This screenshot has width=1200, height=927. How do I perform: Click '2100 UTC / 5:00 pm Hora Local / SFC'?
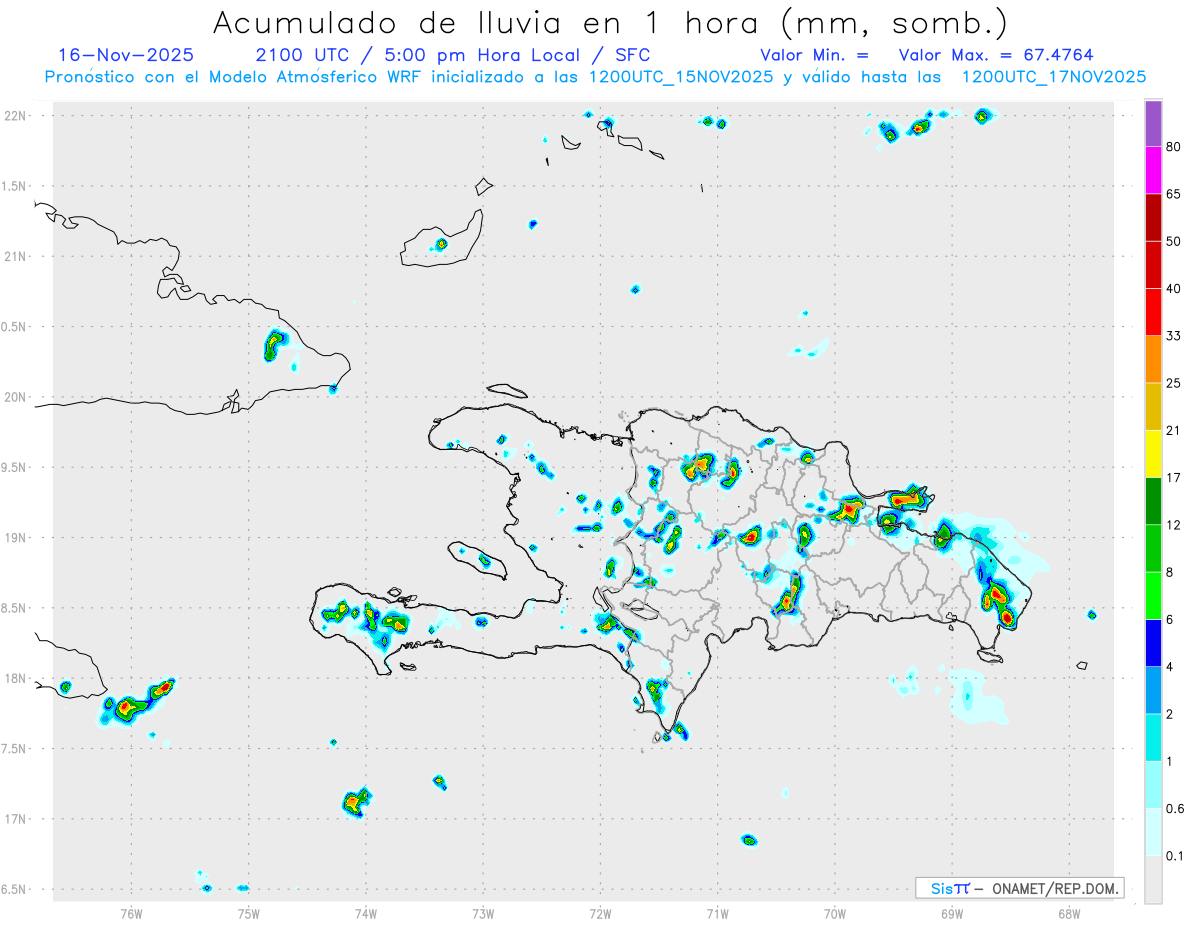(x=453, y=55)
